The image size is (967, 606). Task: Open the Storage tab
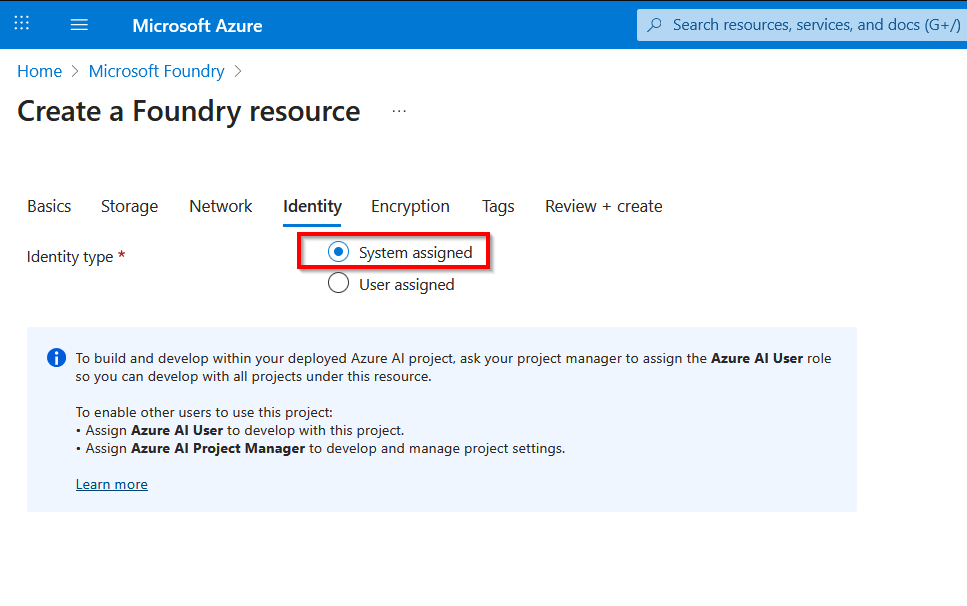click(x=129, y=206)
